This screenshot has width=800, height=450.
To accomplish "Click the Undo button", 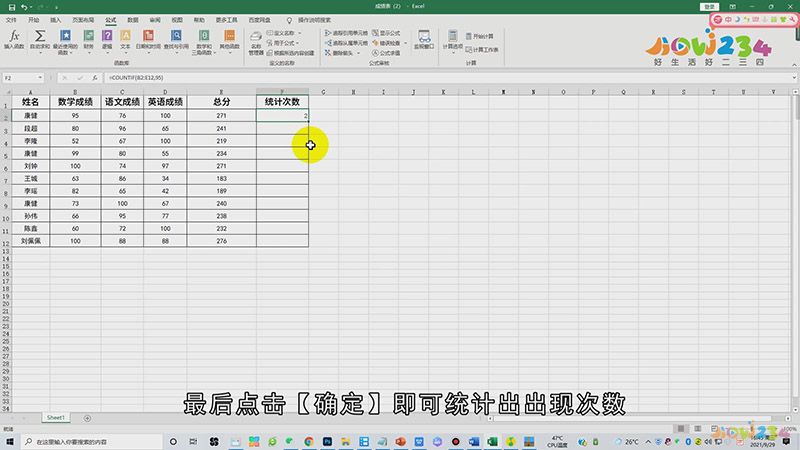I will [23, 7].
